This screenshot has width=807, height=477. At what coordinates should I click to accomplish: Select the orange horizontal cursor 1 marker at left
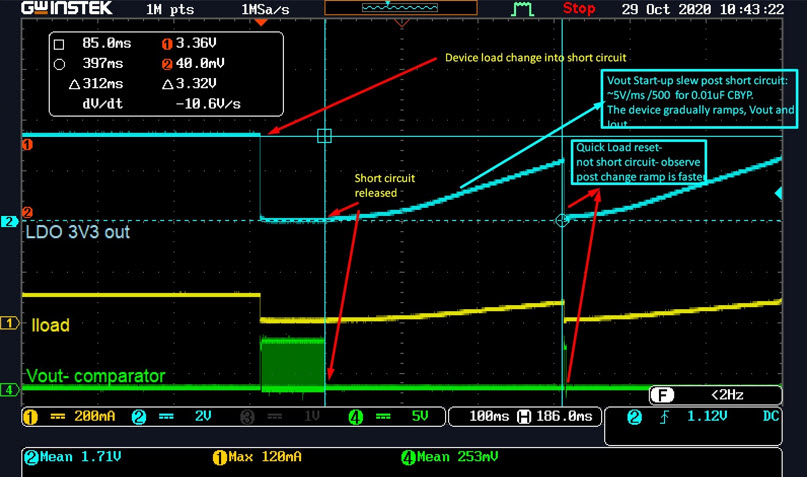tap(28, 145)
